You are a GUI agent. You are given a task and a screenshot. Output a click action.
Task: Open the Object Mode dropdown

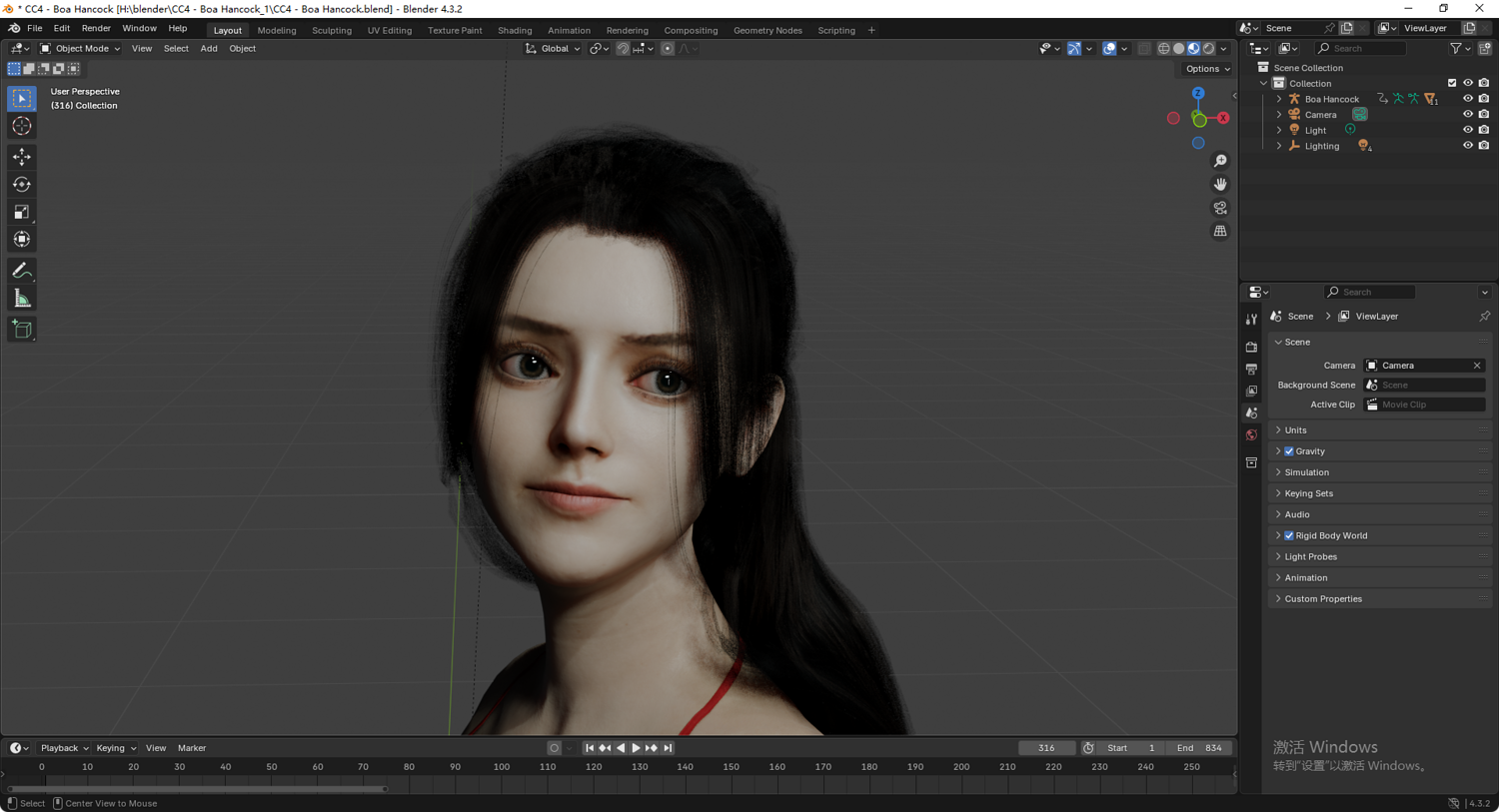80,49
